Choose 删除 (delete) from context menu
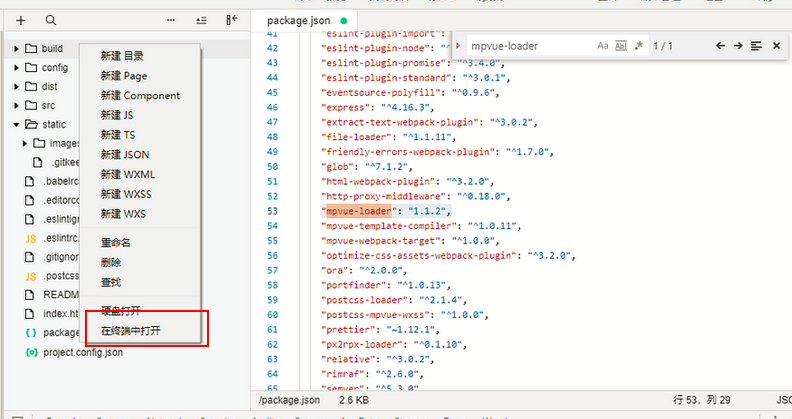 point(111,263)
